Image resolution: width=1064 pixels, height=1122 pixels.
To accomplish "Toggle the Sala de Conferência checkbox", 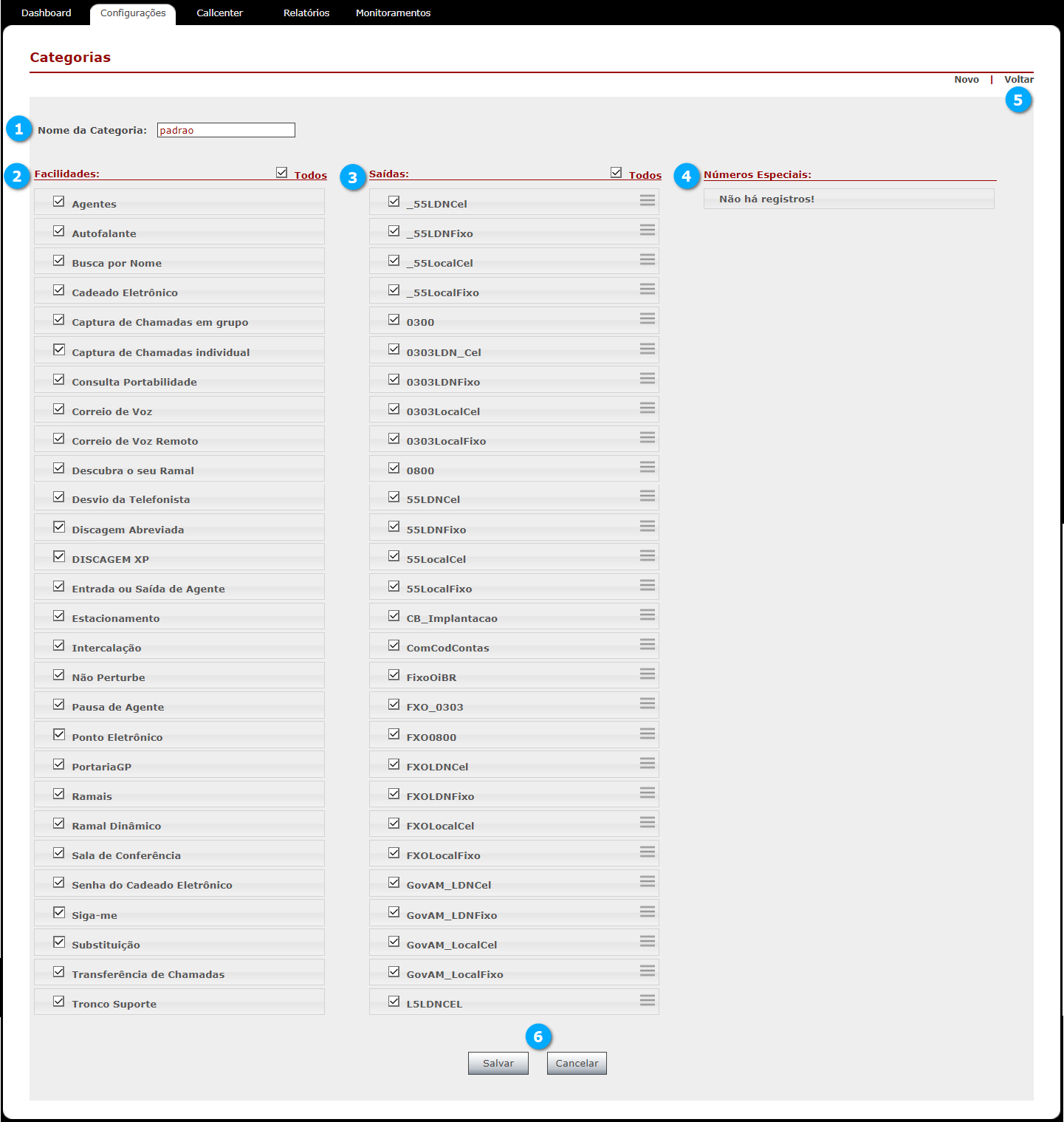I will coord(59,852).
